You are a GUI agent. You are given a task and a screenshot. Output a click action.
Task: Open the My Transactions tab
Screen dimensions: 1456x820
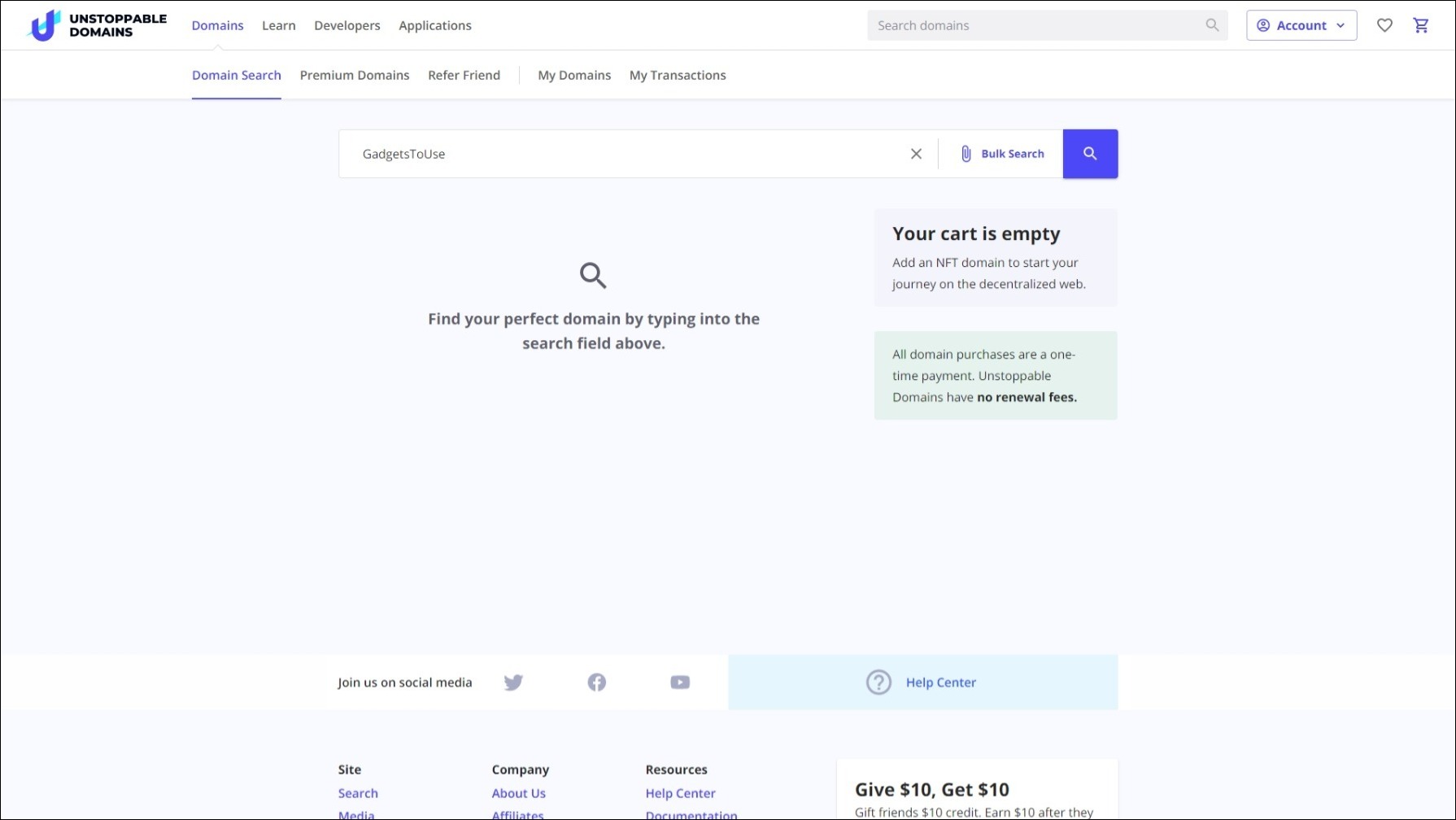click(x=678, y=75)
